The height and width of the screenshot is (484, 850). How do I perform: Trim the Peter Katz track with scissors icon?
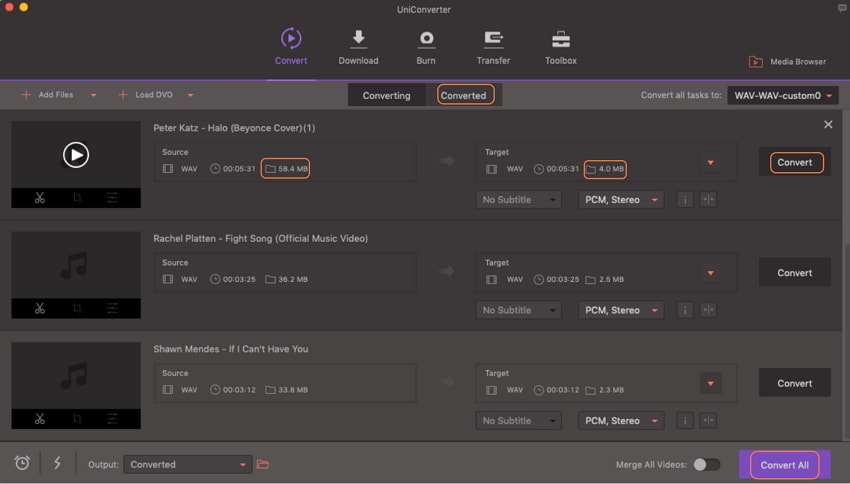40,198
